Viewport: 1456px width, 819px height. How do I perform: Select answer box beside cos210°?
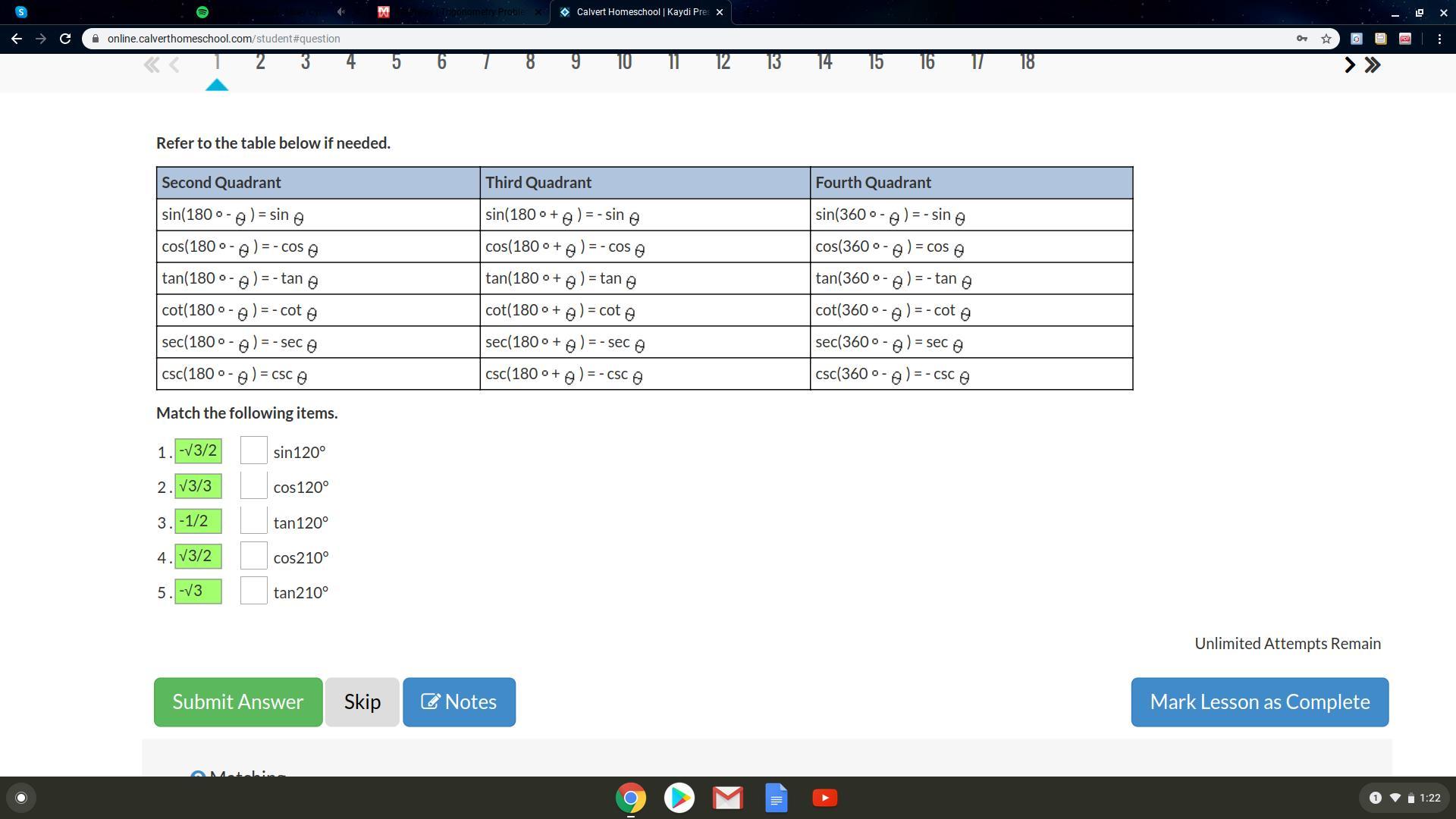(253, 557)
